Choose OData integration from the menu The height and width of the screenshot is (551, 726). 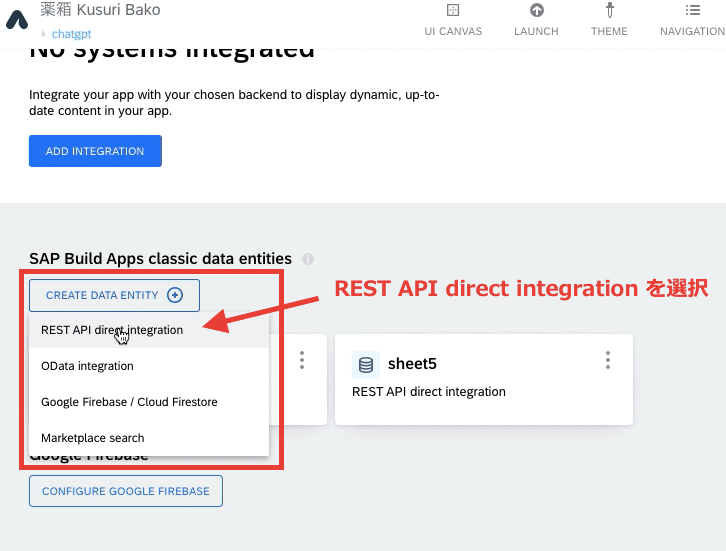point(149,366)
